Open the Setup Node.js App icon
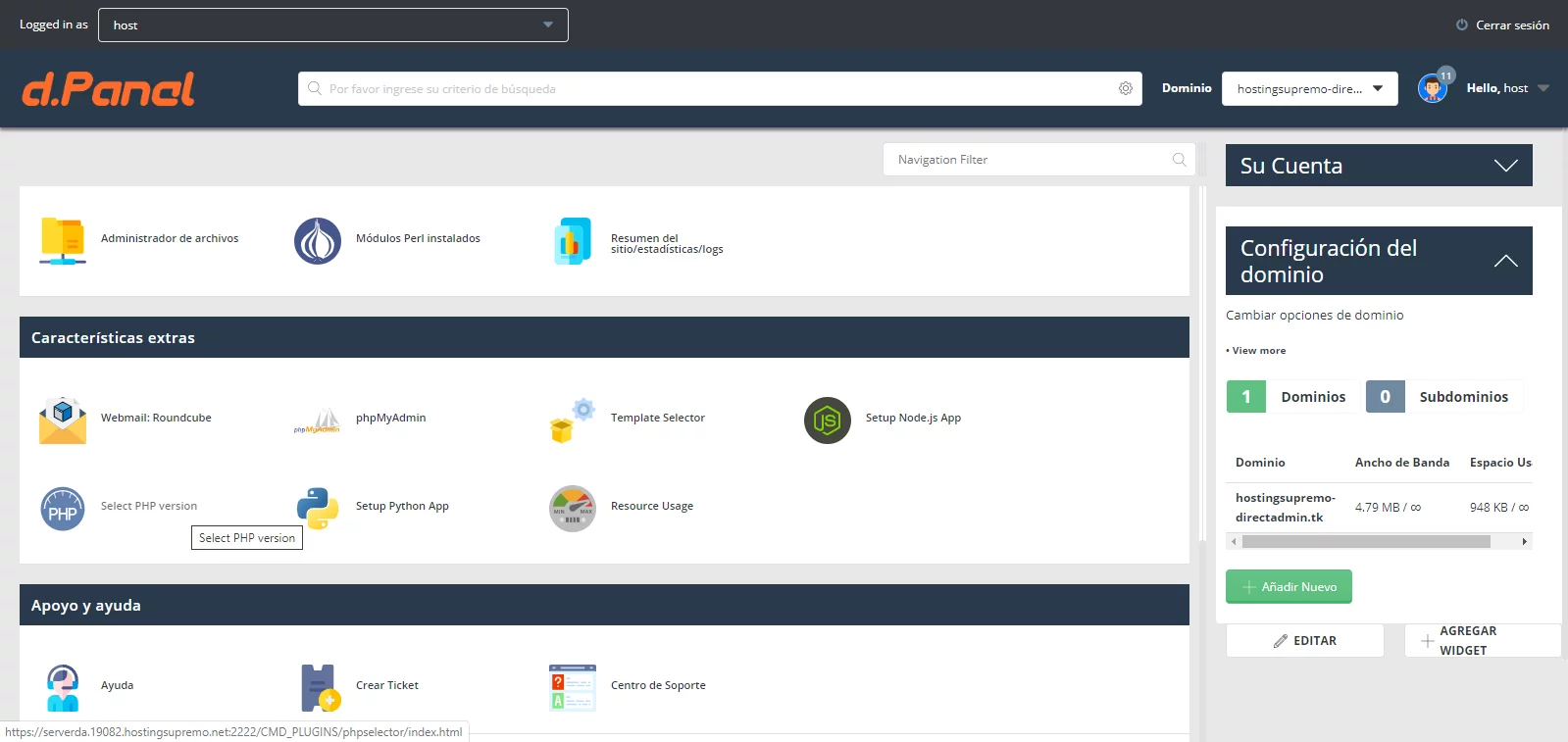Viewport: 1568px width, 742px height. tap(828, 420)
